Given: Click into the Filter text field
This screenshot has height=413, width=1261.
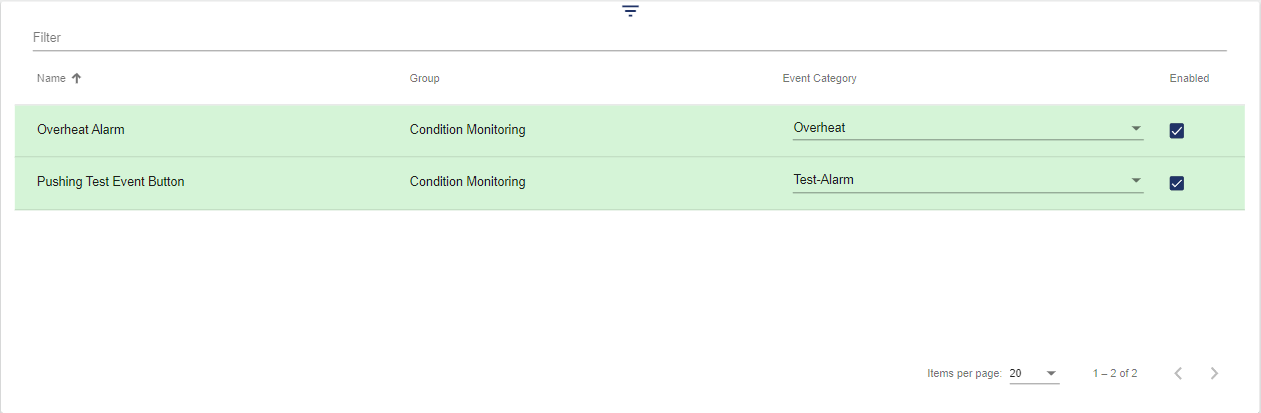Looking at the screenshot, I should (x=628, y=37).
